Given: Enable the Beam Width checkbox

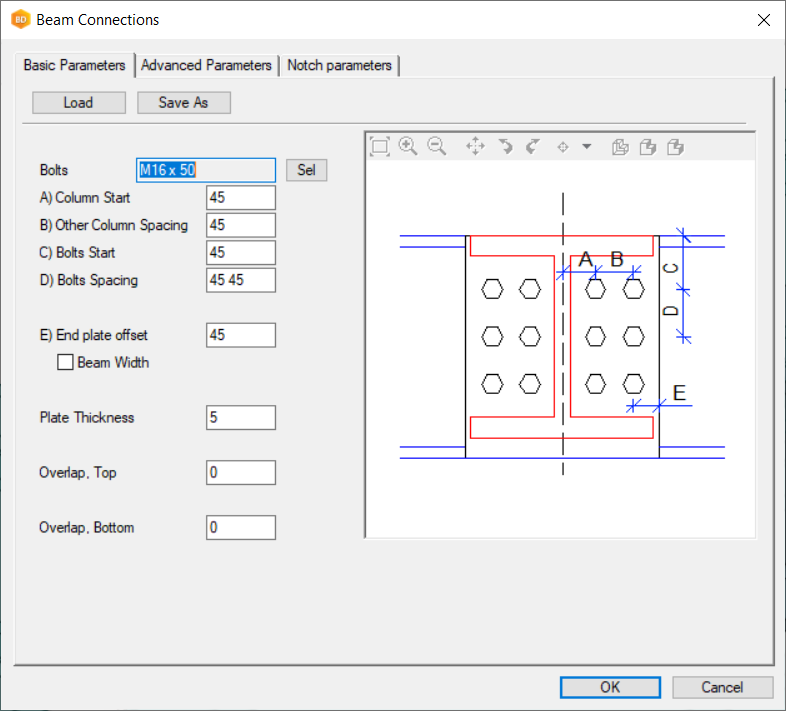Looking at the screenshot, I should pyautogui.click(x=67, y=363).
